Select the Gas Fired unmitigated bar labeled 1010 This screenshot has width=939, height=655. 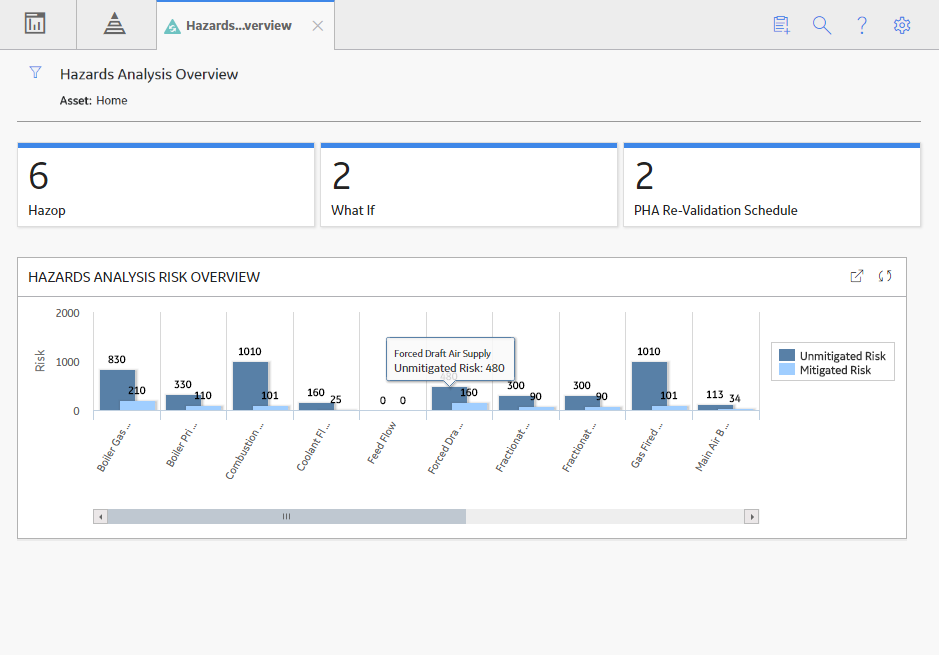tap(649, 386)
